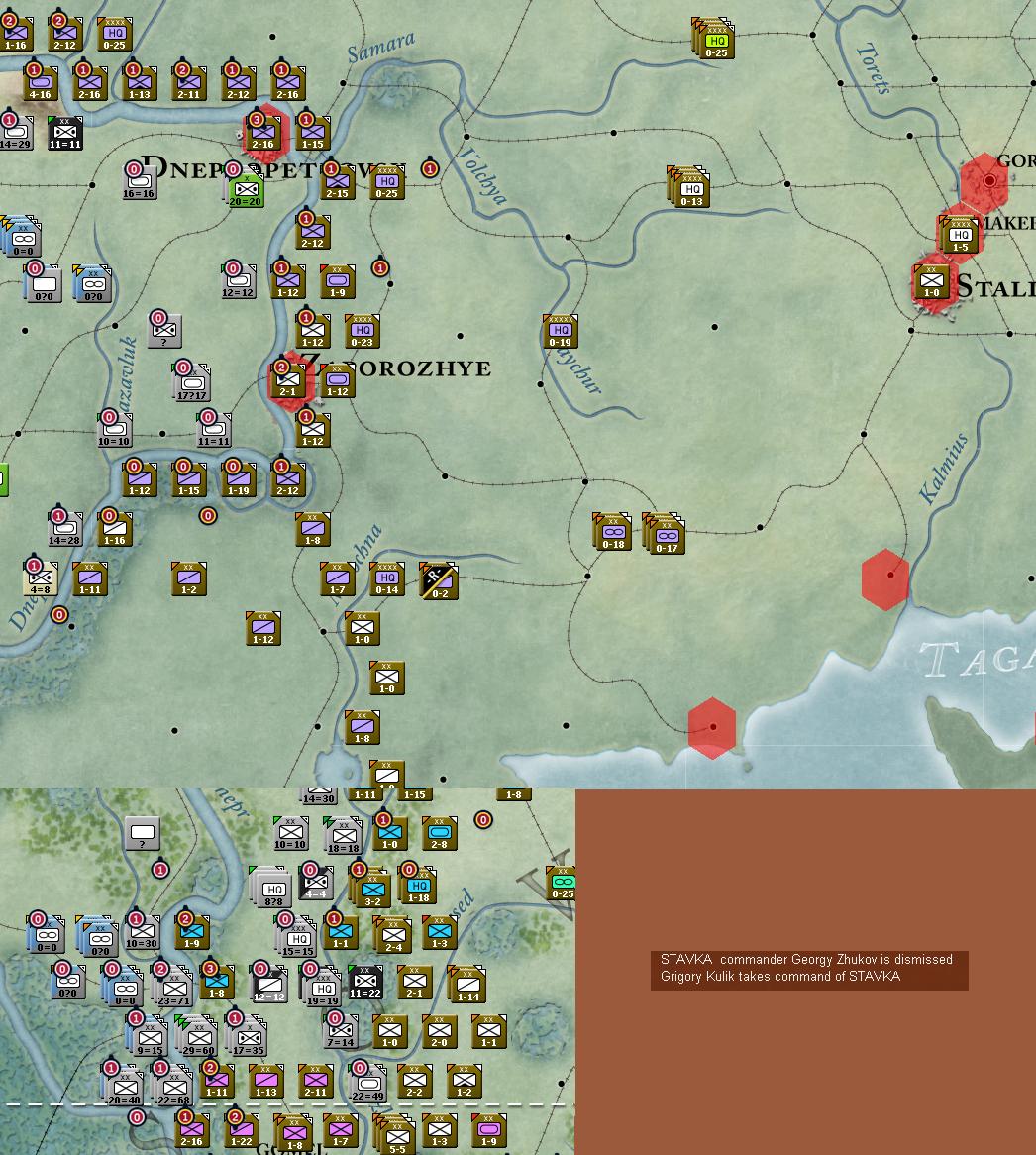The height and width of the screenshot is (1155, 1036).
Task: Select the 17=35 counter stack
Action: [x=249, y=1039]
